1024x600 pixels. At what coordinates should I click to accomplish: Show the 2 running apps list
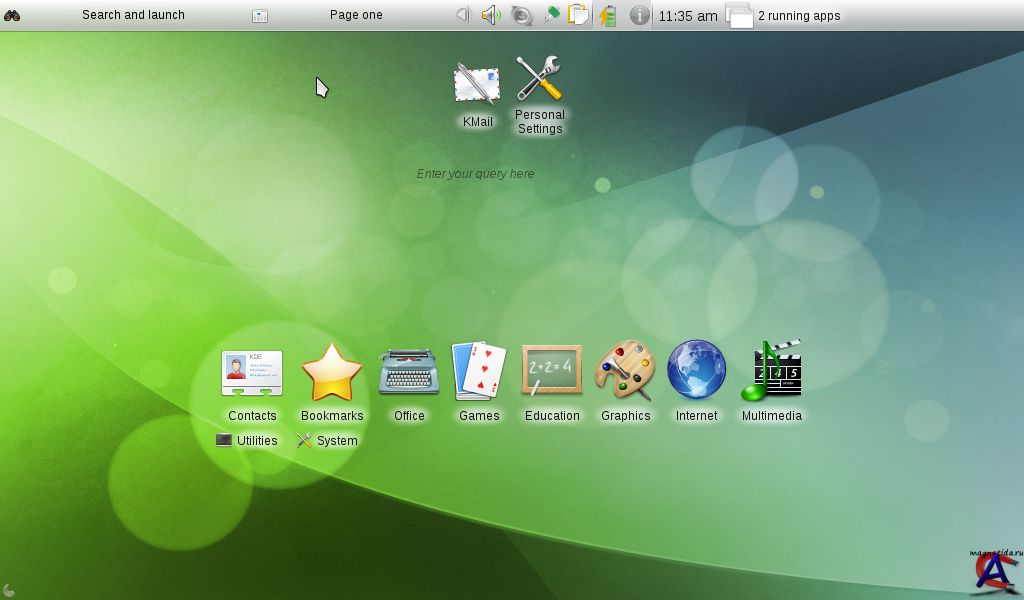(784, 15)
